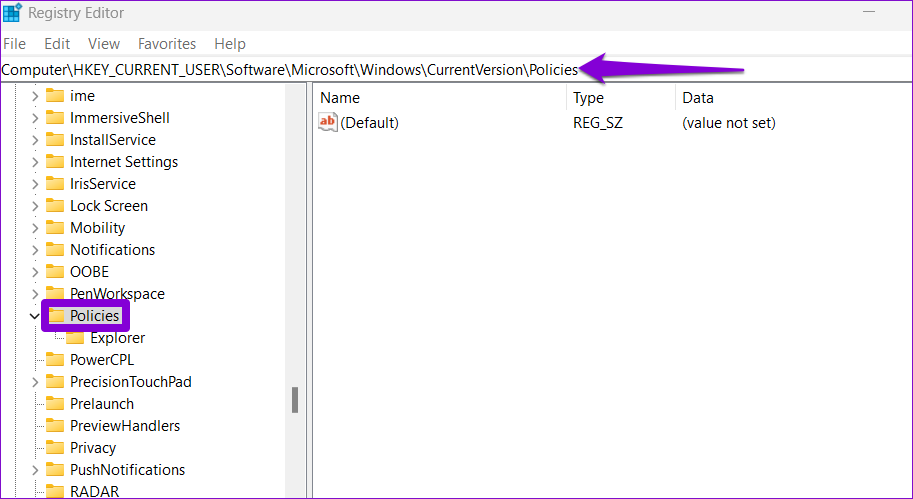The image size is (913, 499).
Task: Click the Registry Editor app icon in title bar
Action: (x=13, y=14)
